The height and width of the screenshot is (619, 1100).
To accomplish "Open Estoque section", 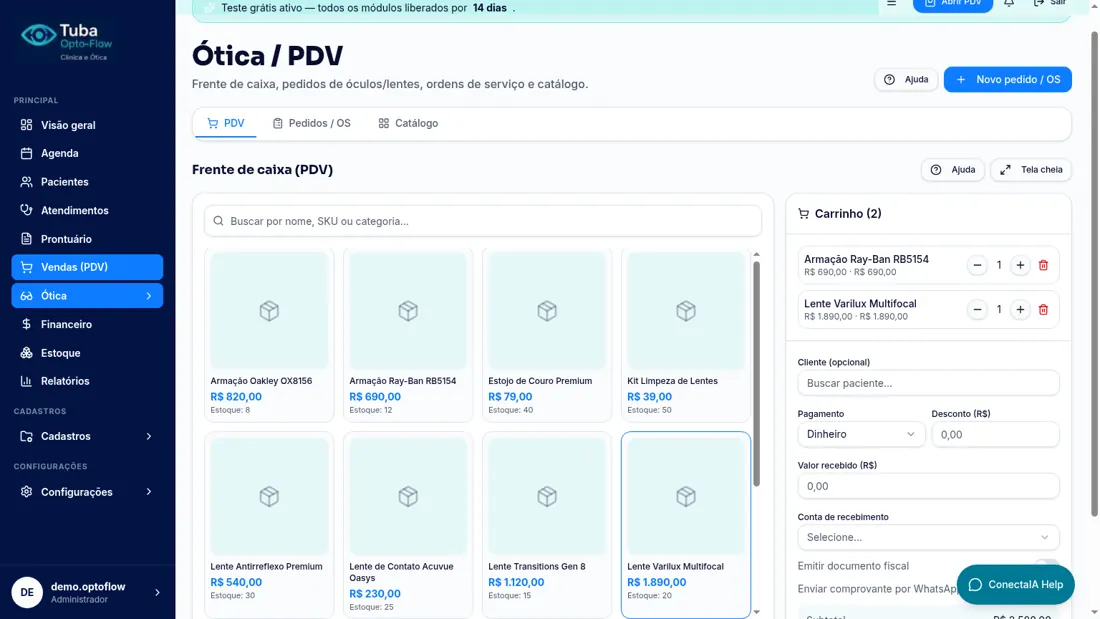I will [x=87, y=353].
